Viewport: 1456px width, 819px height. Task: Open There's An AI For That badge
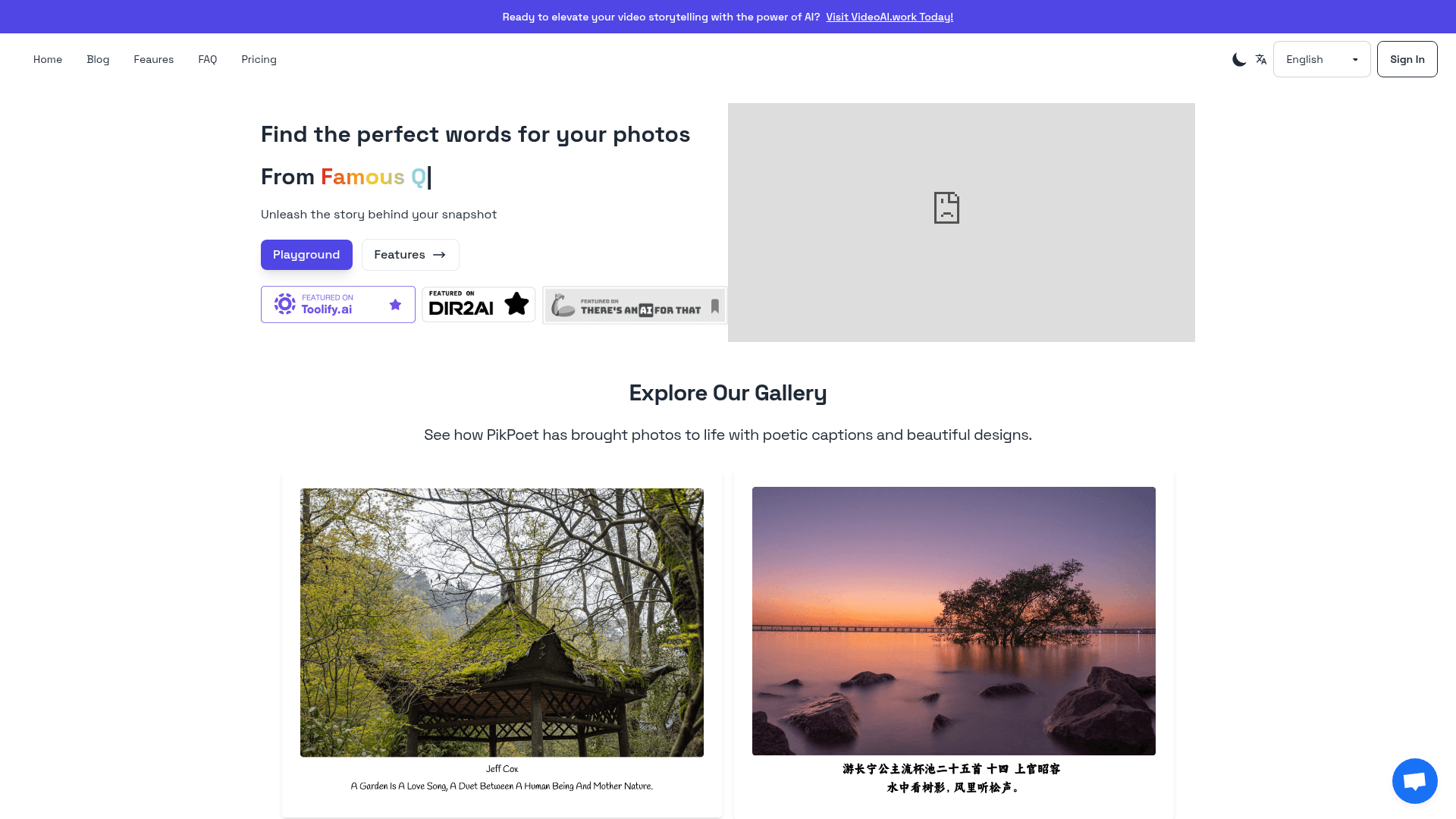(x=635, y=305)
